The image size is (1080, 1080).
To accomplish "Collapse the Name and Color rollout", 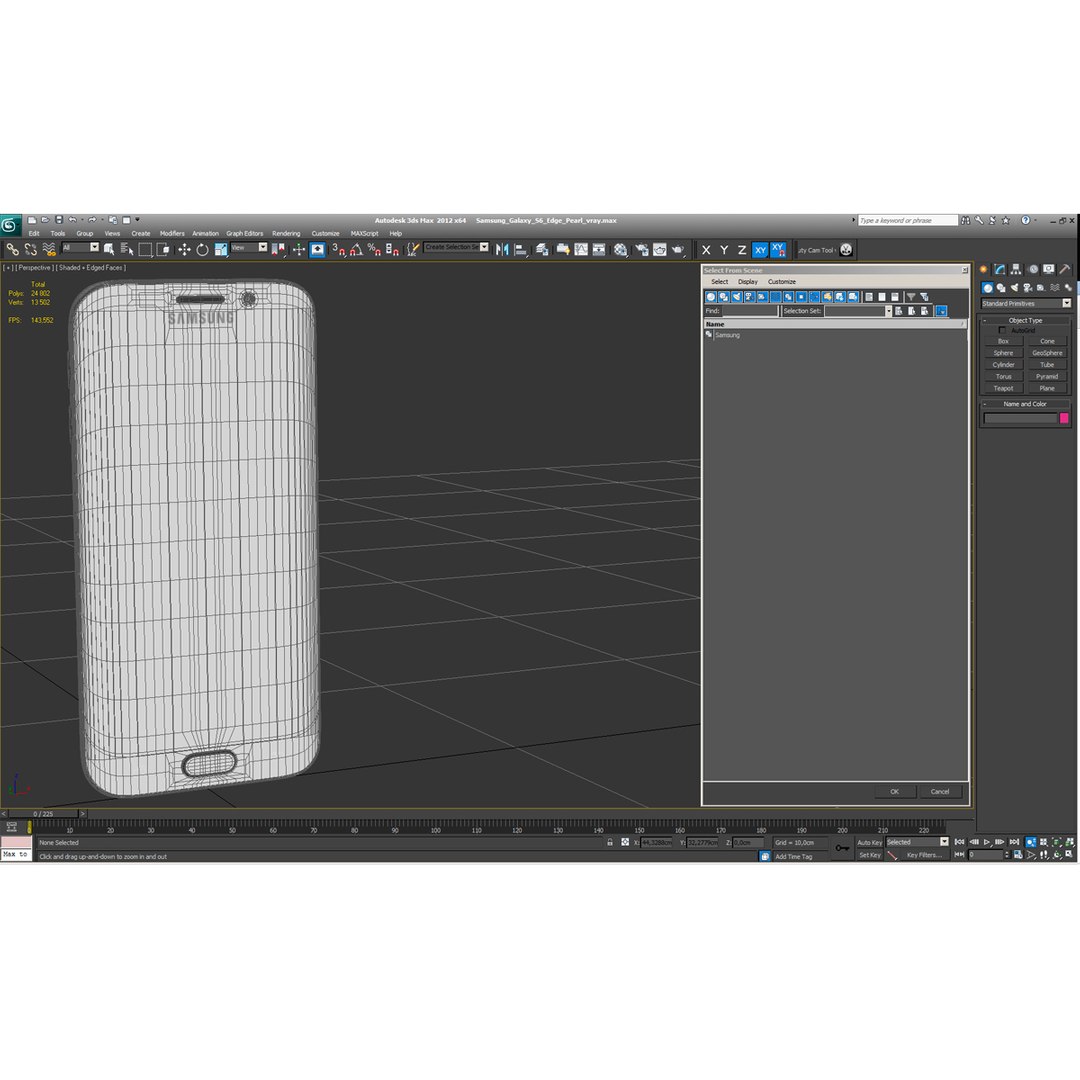I will pyautogui.click(x=1025, y=404).
